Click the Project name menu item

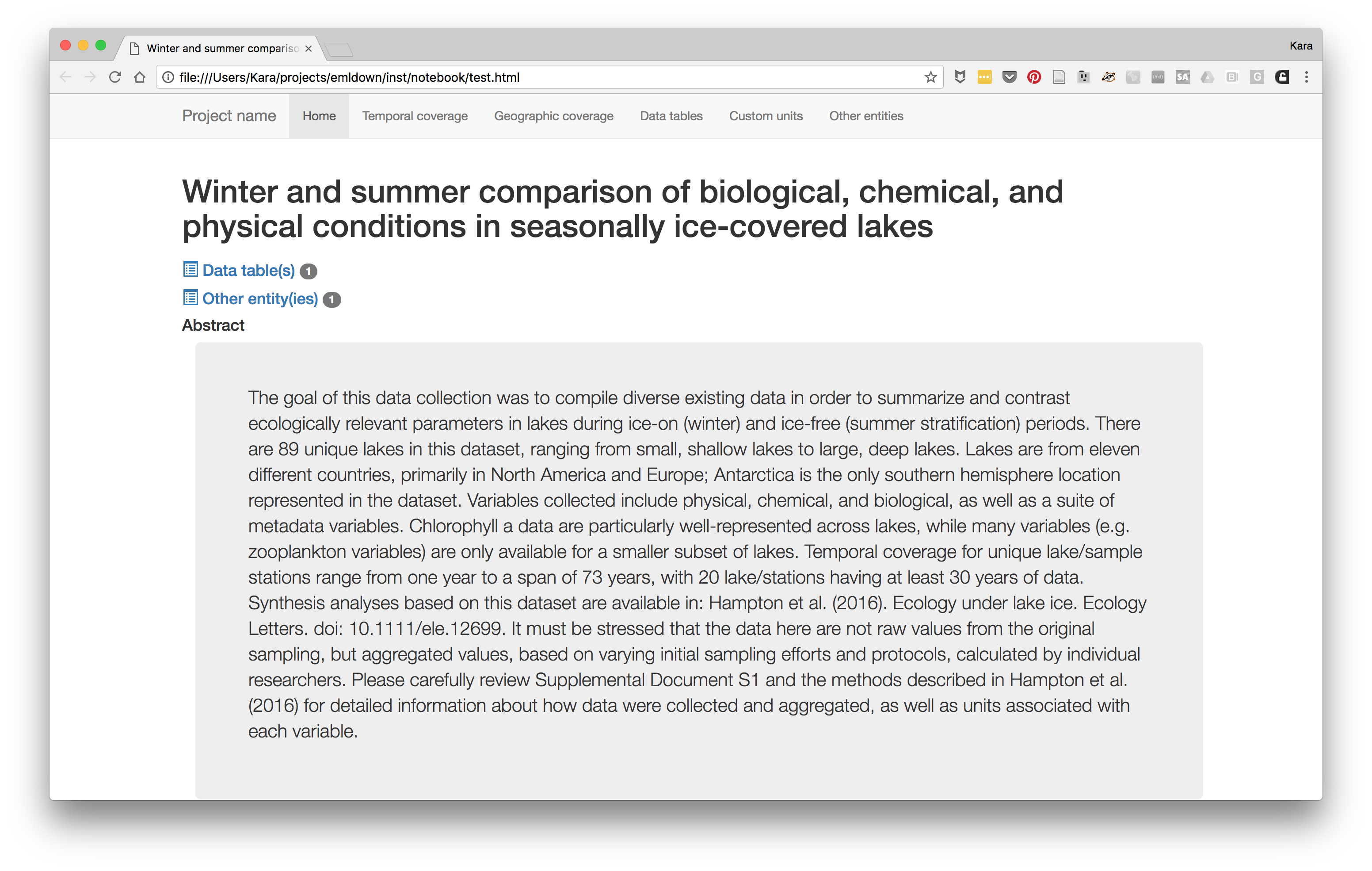[x=229, y=116]
